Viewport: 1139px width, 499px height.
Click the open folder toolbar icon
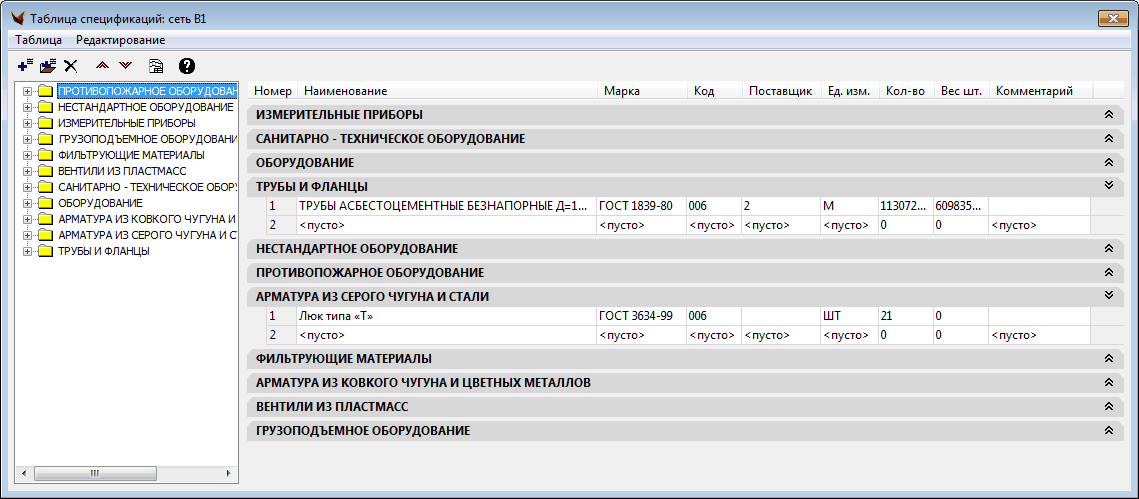coord(48,66)
